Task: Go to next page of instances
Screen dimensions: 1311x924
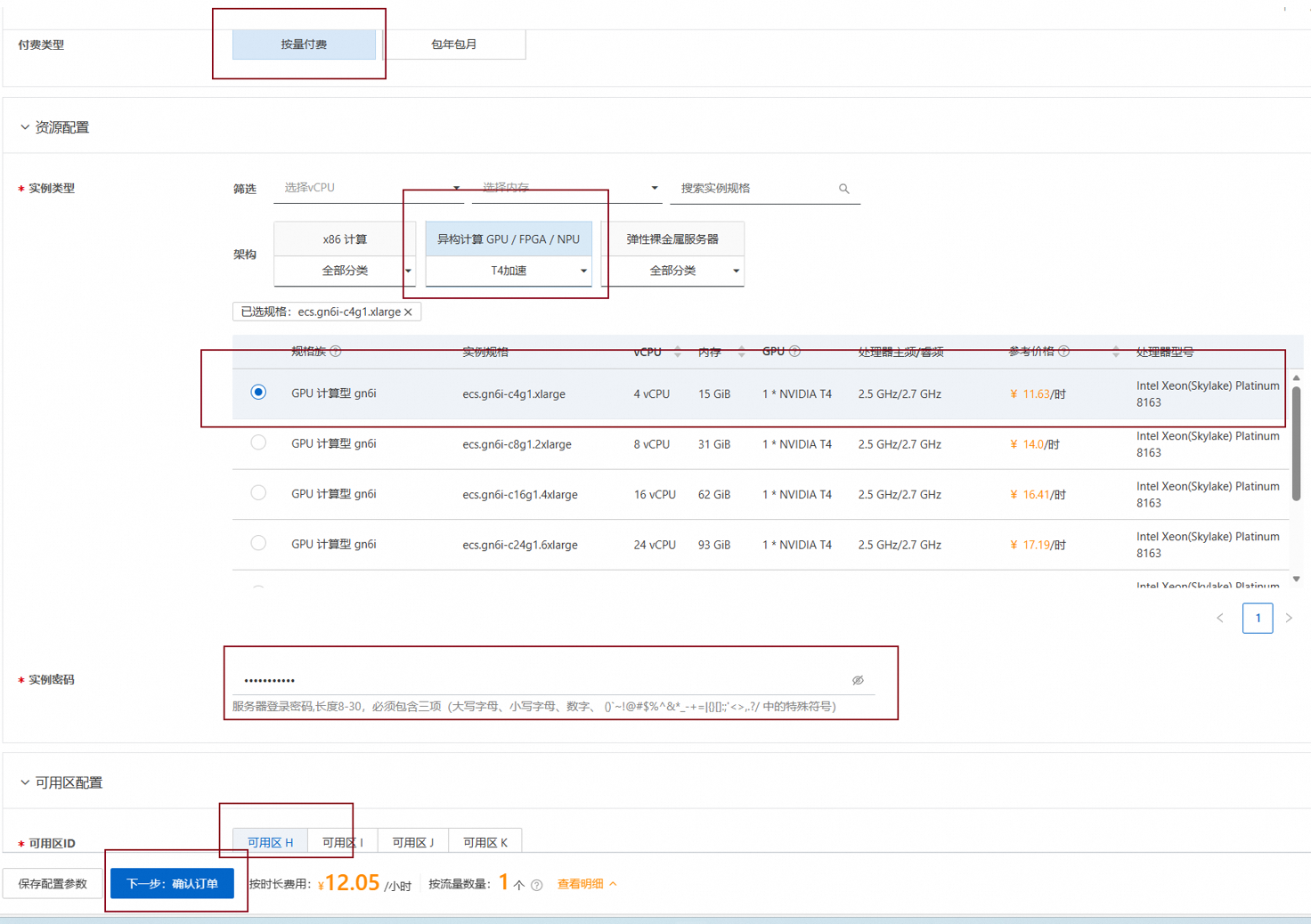Action: (1289, 618)
